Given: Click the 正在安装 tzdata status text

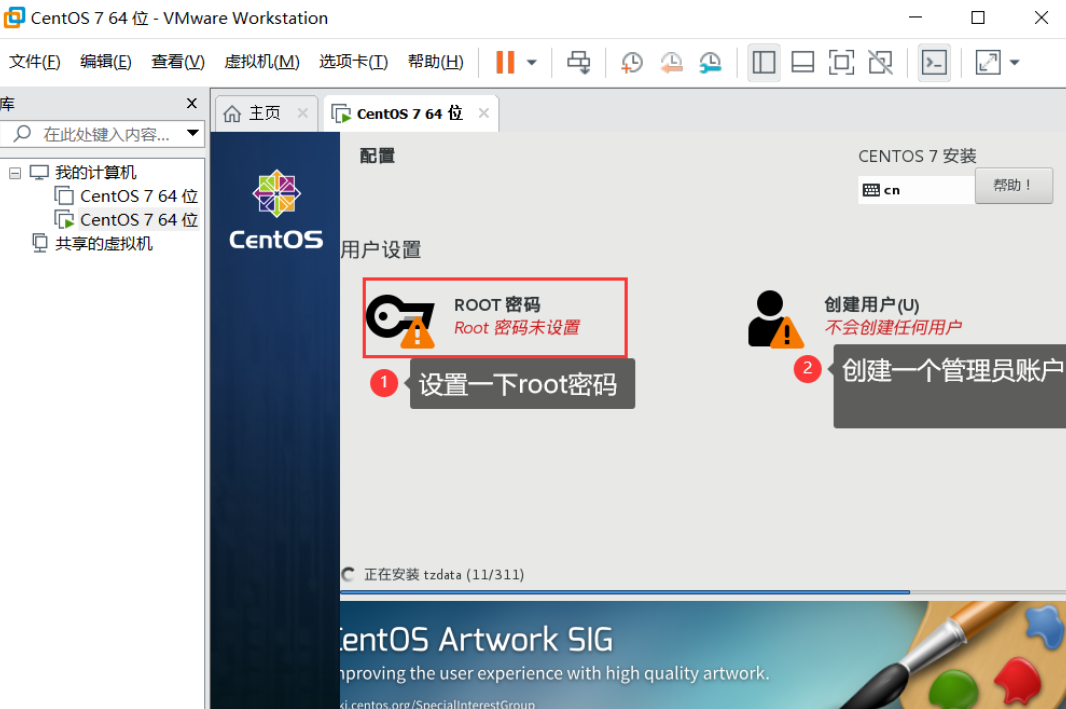Looking at the screenshot, I should [x=444, y=575].
